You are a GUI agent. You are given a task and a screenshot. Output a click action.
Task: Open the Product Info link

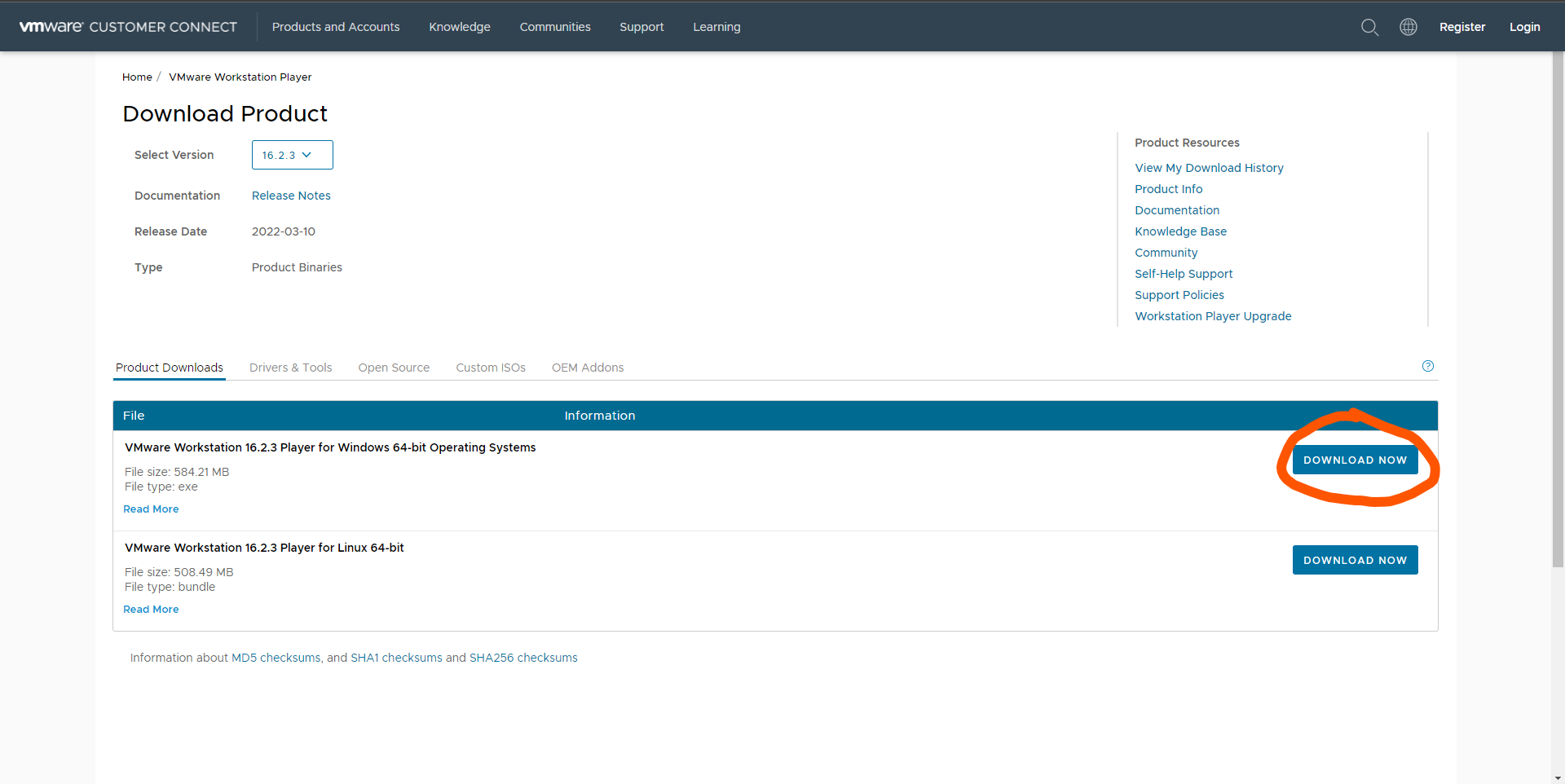1168,189
